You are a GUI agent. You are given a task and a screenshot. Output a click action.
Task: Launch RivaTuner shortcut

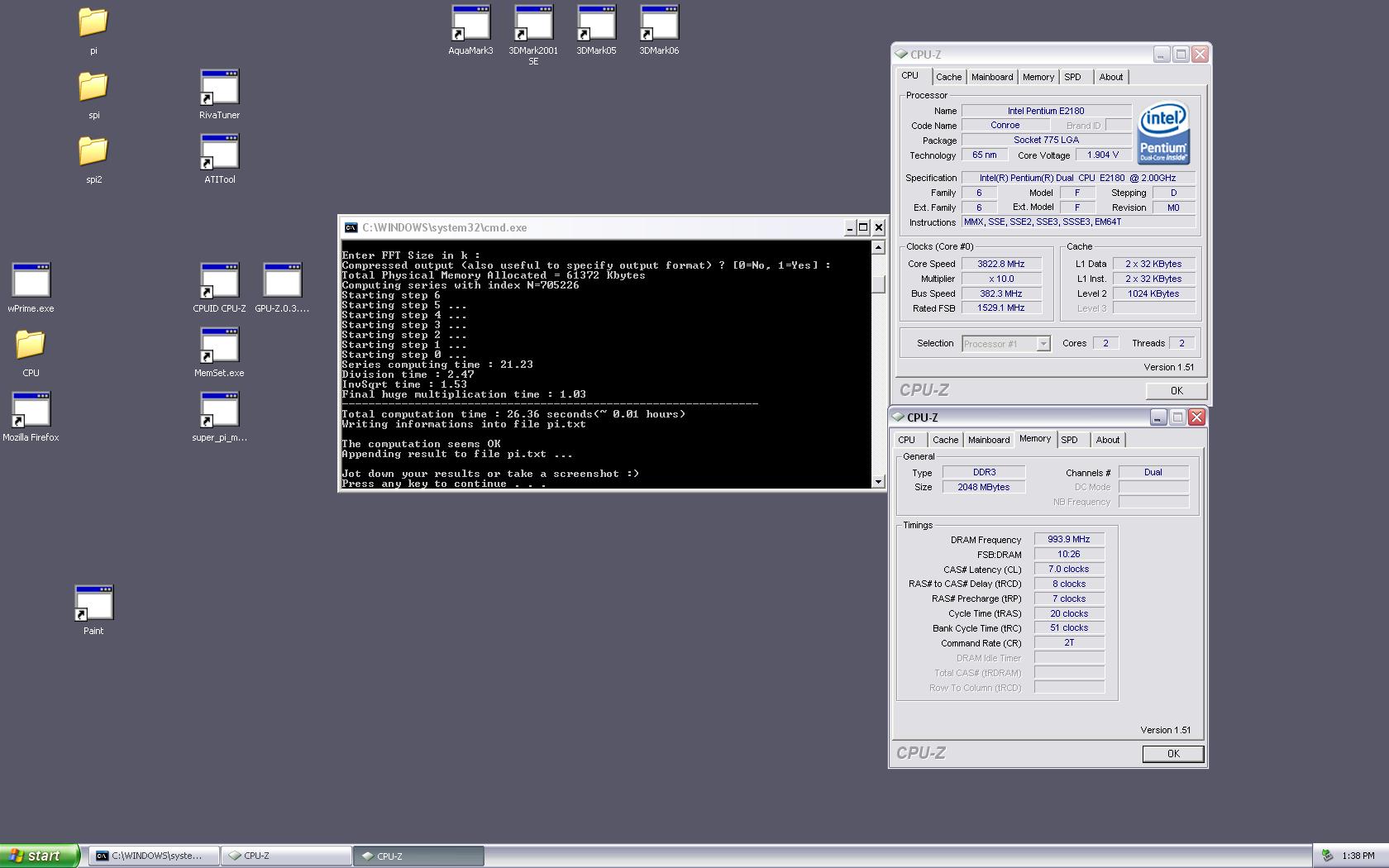pos(219,88)
